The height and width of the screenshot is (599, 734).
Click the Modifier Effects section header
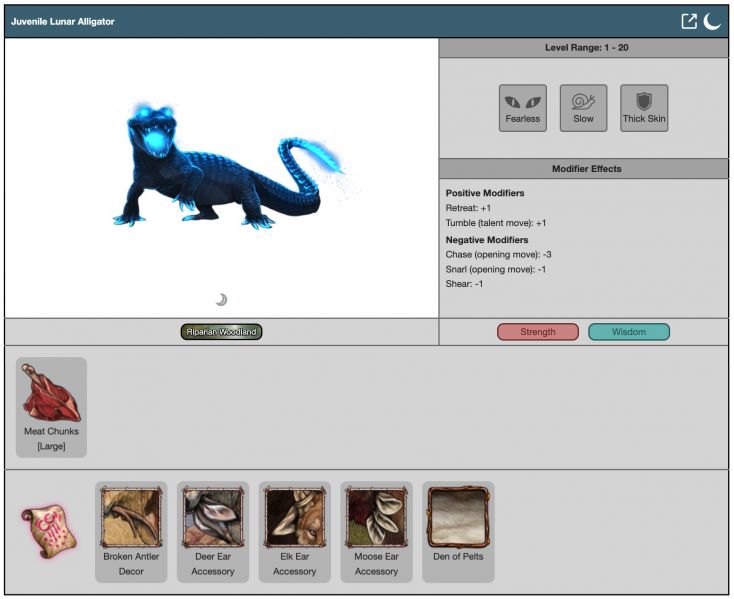tap(586, 169)
